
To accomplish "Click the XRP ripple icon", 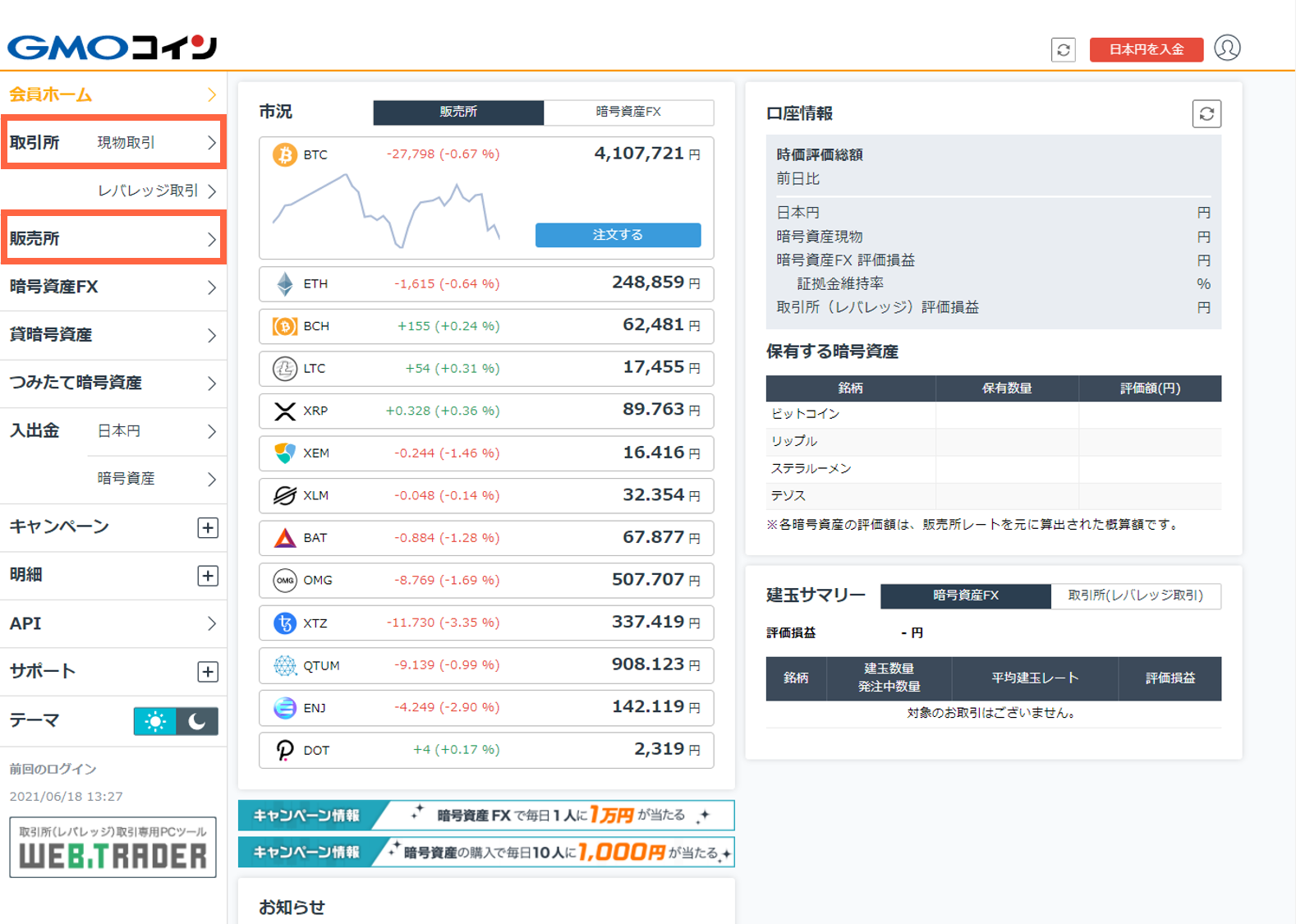I will coord(285,411).
